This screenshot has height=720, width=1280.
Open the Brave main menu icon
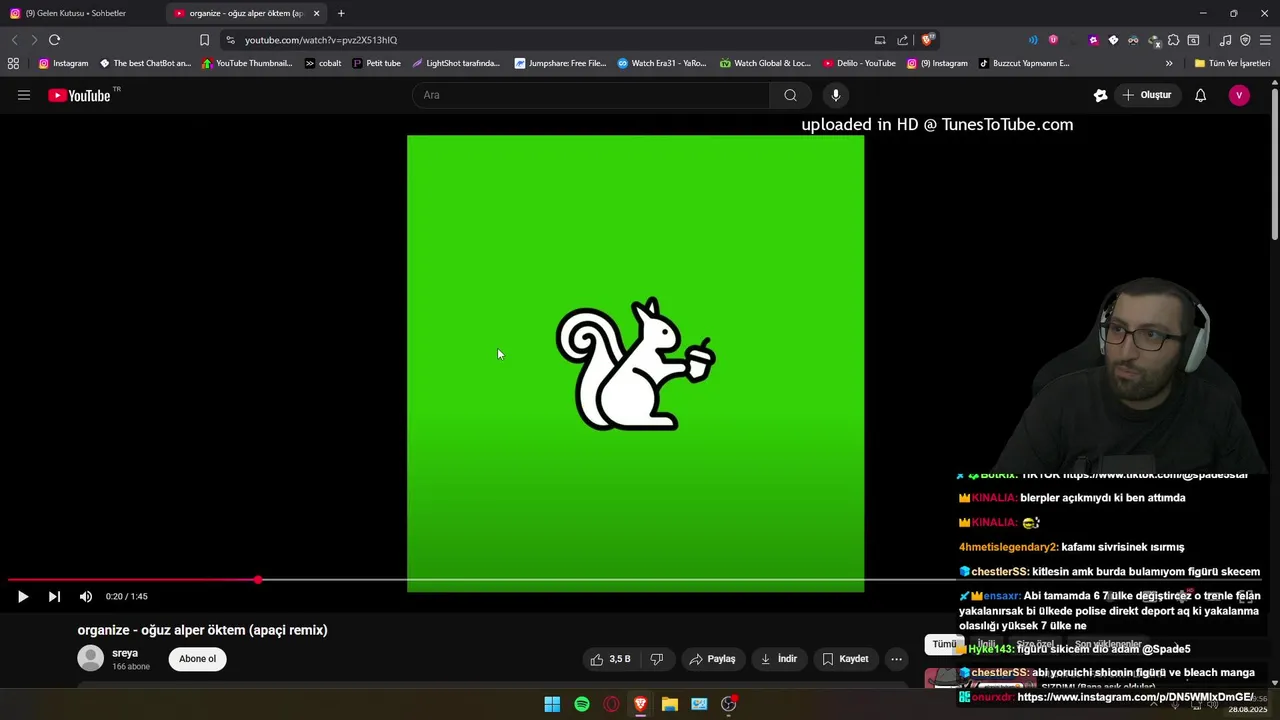[1265, 40]
